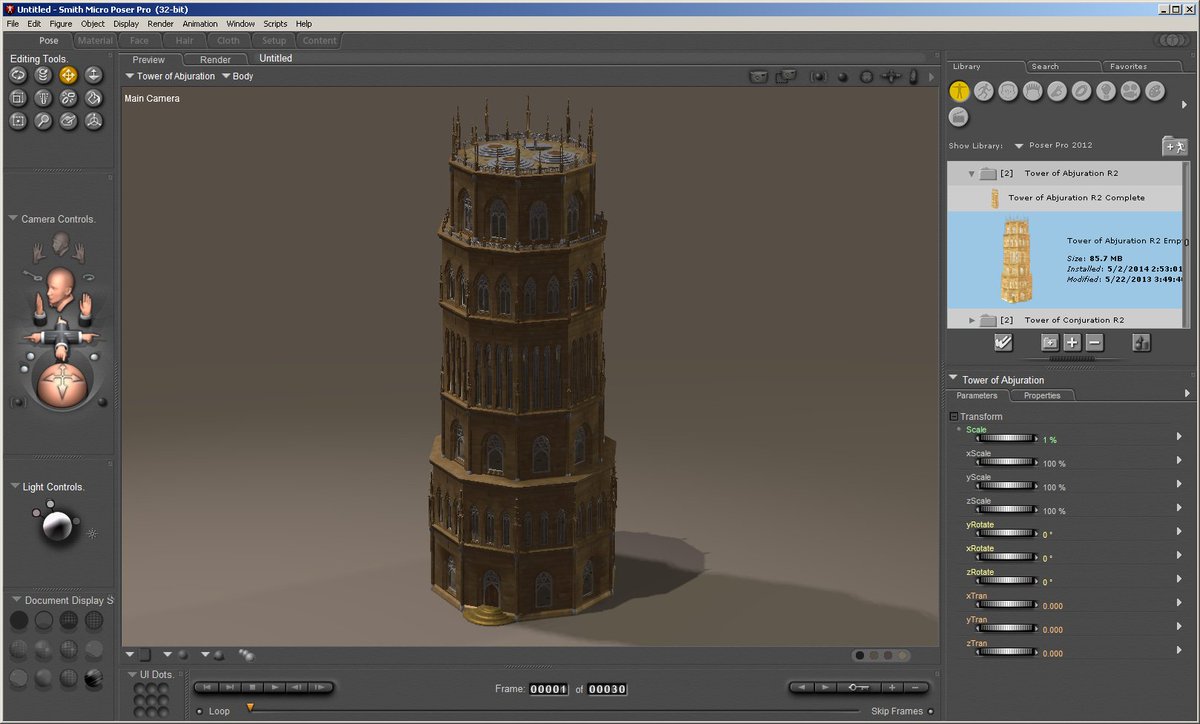Image resolution: width=1200 pixels, height=724 pixels.
Task: Collapse the Tower of Abjuration R2 folder
Action: click(971, 174)
